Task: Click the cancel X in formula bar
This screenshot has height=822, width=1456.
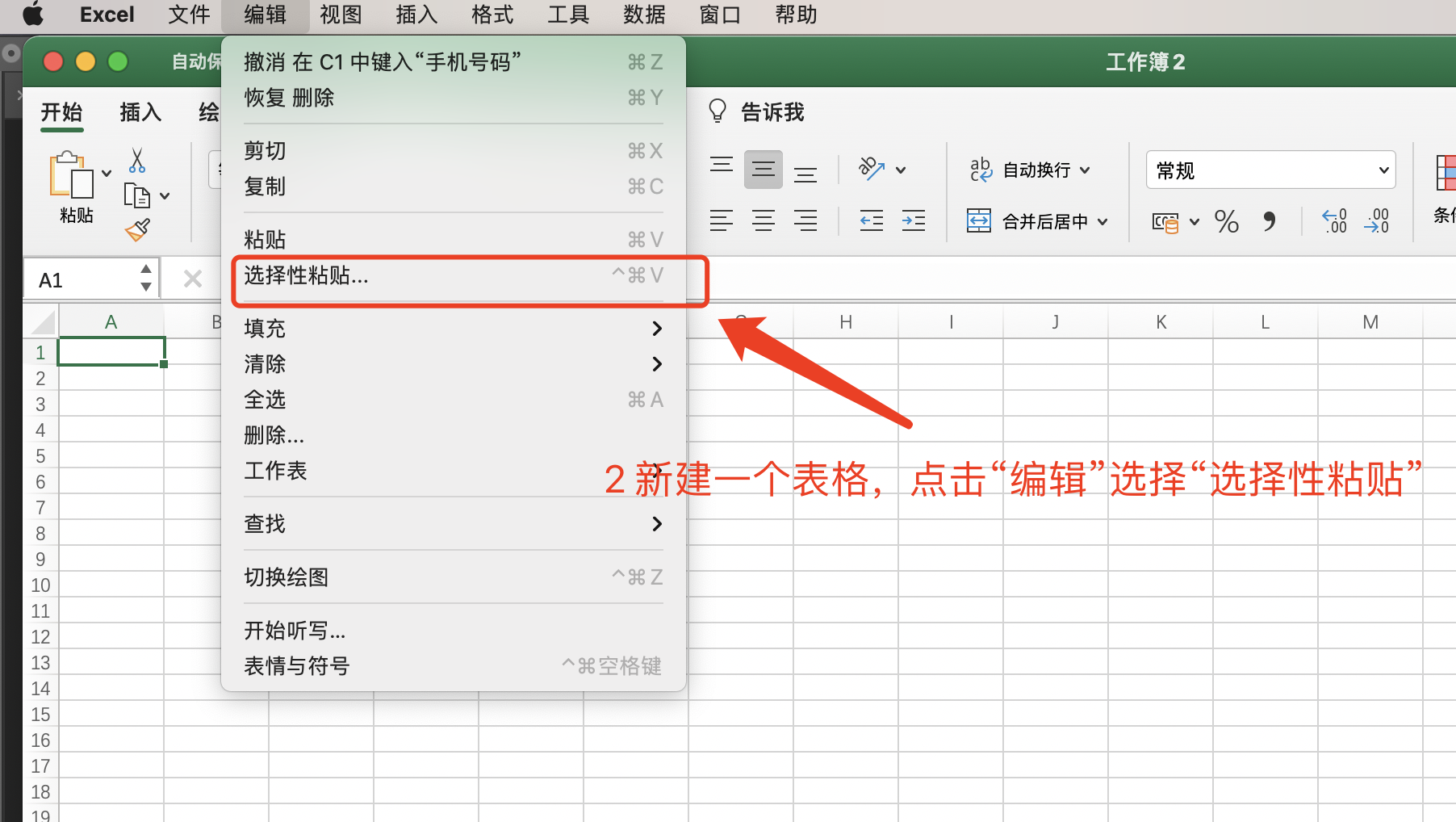Action: pos(193,279)
